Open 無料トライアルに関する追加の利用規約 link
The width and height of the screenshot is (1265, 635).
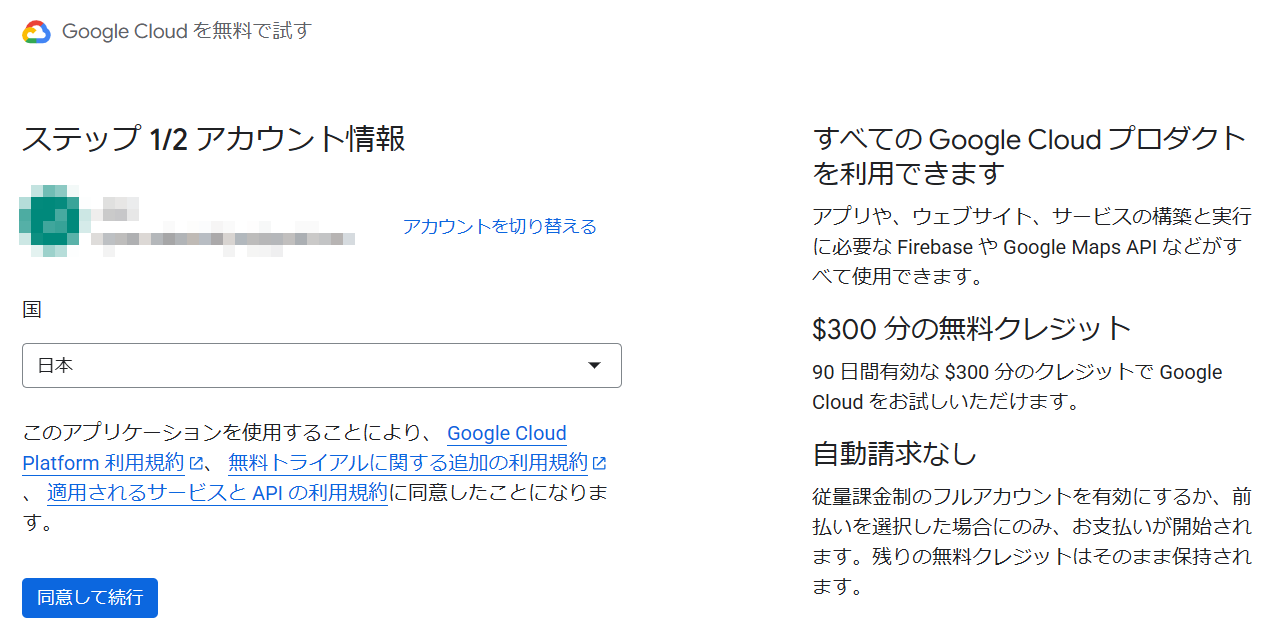point(408,463)
